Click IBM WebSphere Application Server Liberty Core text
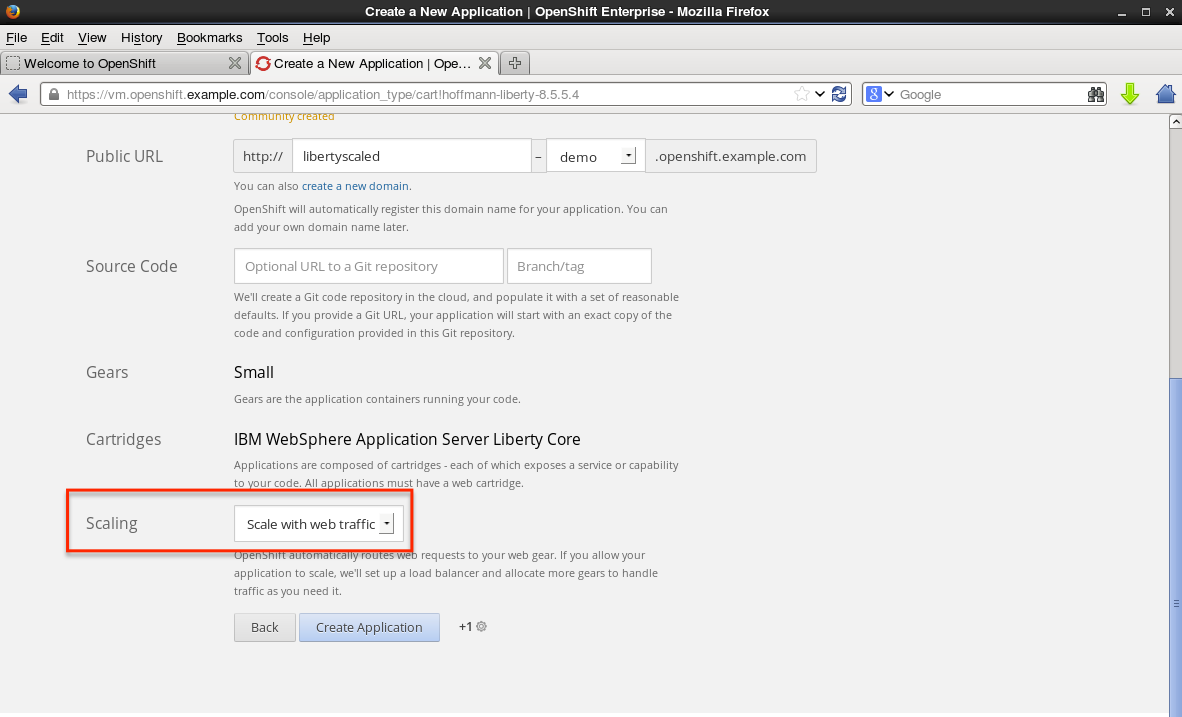This screenshot has height=717, width=1182. 407,440
